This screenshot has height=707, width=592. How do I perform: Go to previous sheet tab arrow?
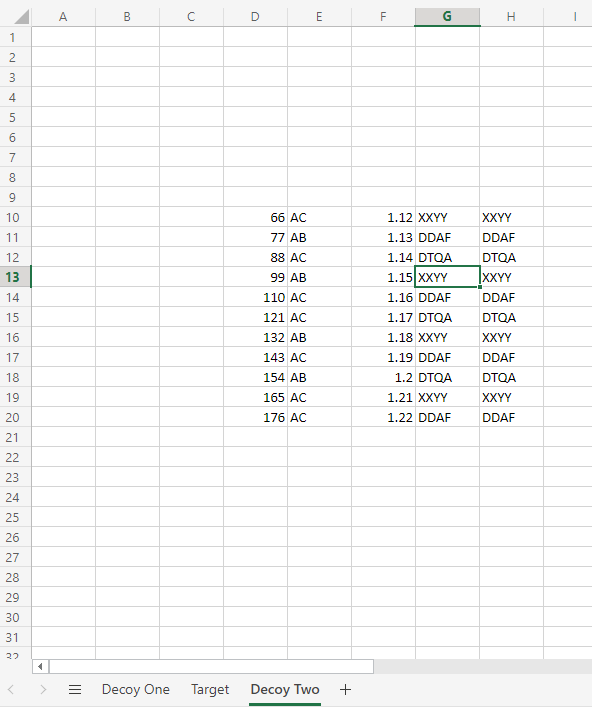pyautogui.click(x=11, y=689)
